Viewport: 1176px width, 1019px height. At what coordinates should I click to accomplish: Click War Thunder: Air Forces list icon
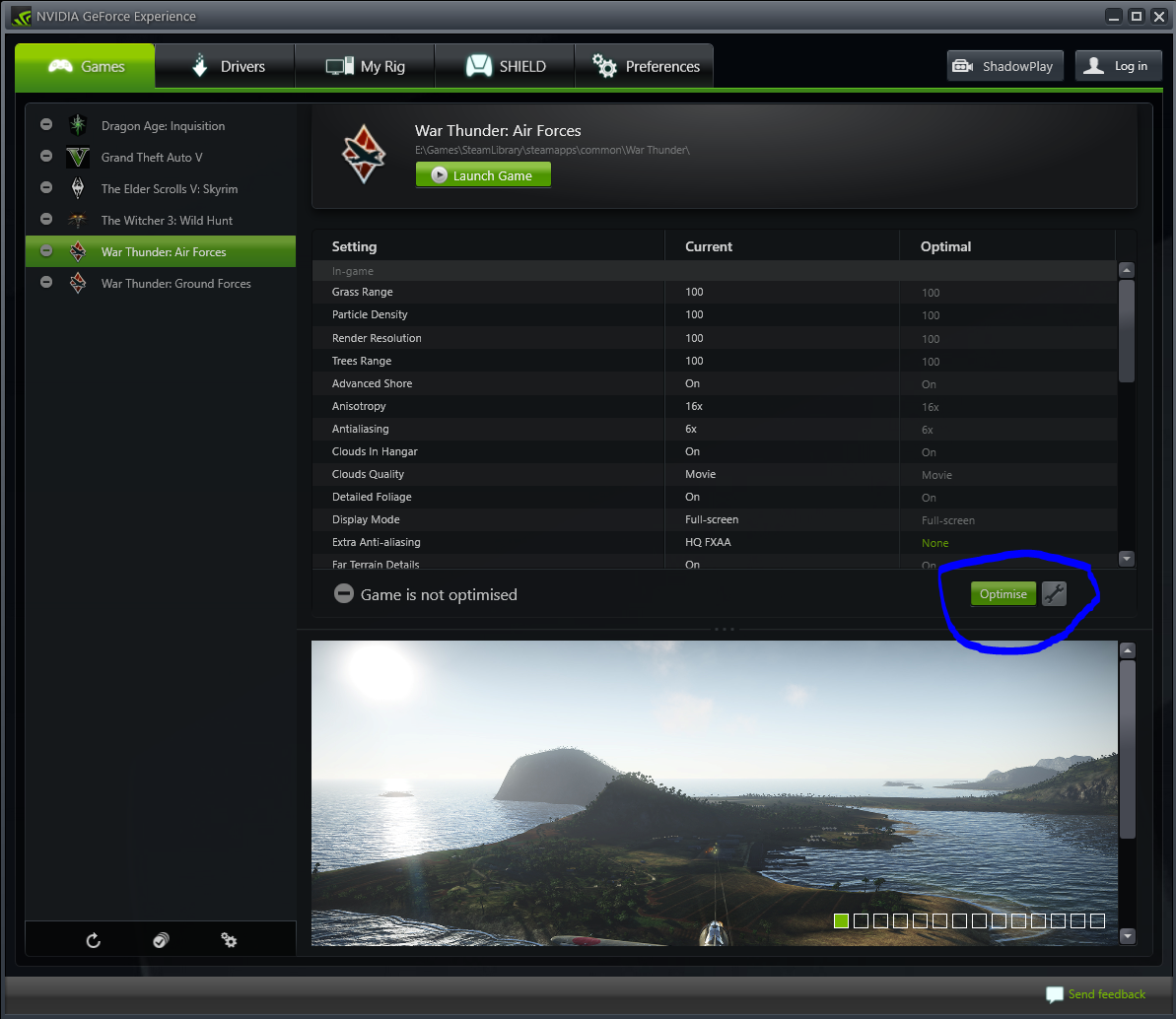click(78, 251)
